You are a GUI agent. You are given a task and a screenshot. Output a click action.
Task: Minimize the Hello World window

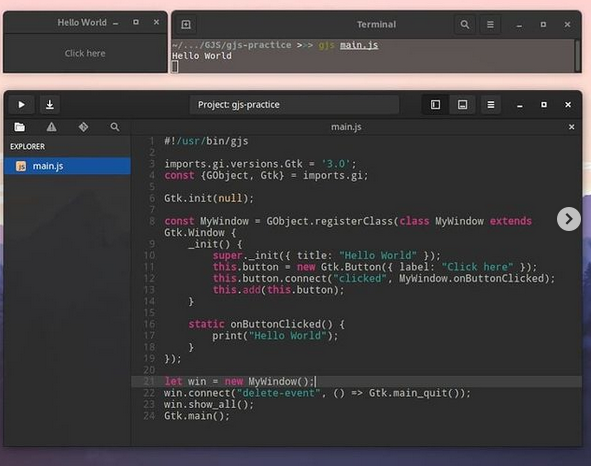116,23
